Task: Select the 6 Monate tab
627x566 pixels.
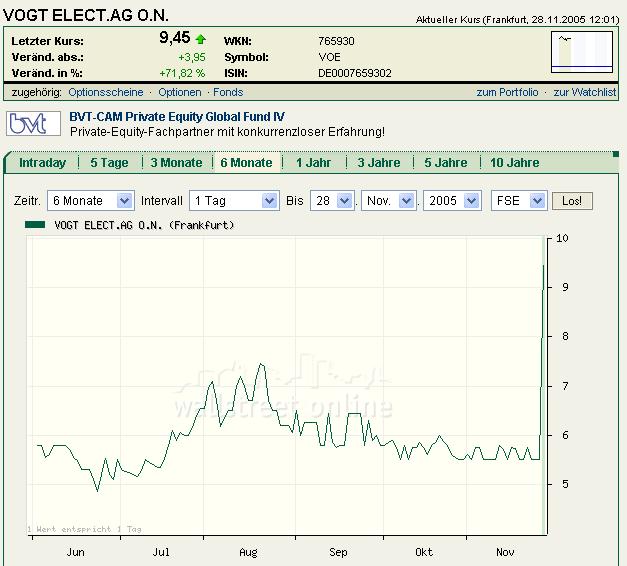Action: (x=246, y=163)
